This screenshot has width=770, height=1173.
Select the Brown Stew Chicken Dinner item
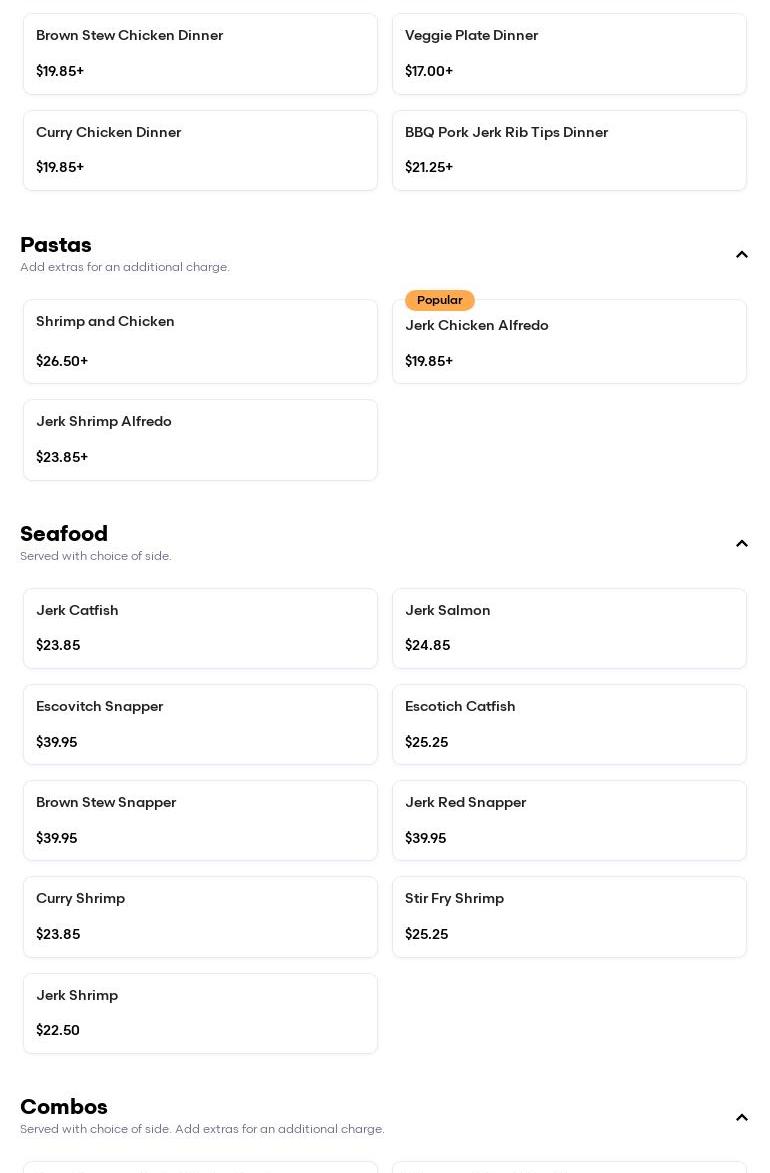pyautogui.click(x=200, y=54)
